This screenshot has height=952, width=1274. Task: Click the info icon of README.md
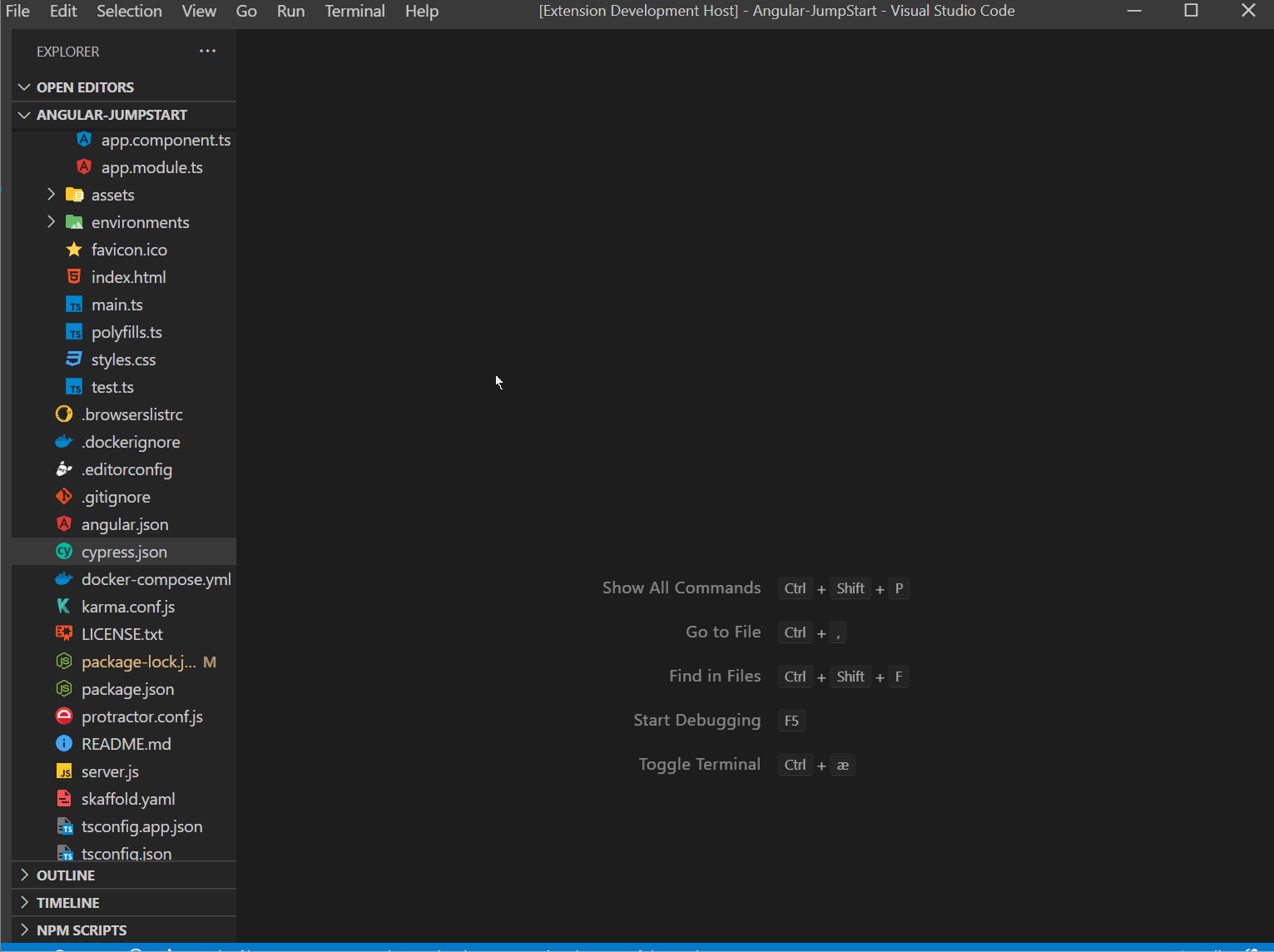click(64, 743)
